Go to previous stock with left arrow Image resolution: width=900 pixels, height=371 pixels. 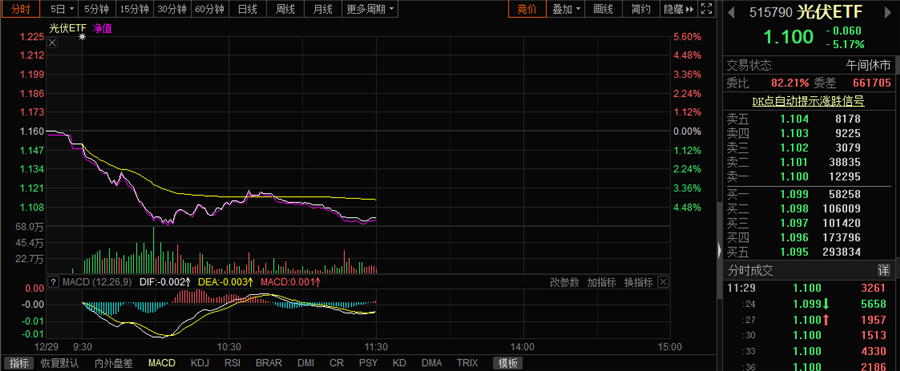tap(731, 11)
